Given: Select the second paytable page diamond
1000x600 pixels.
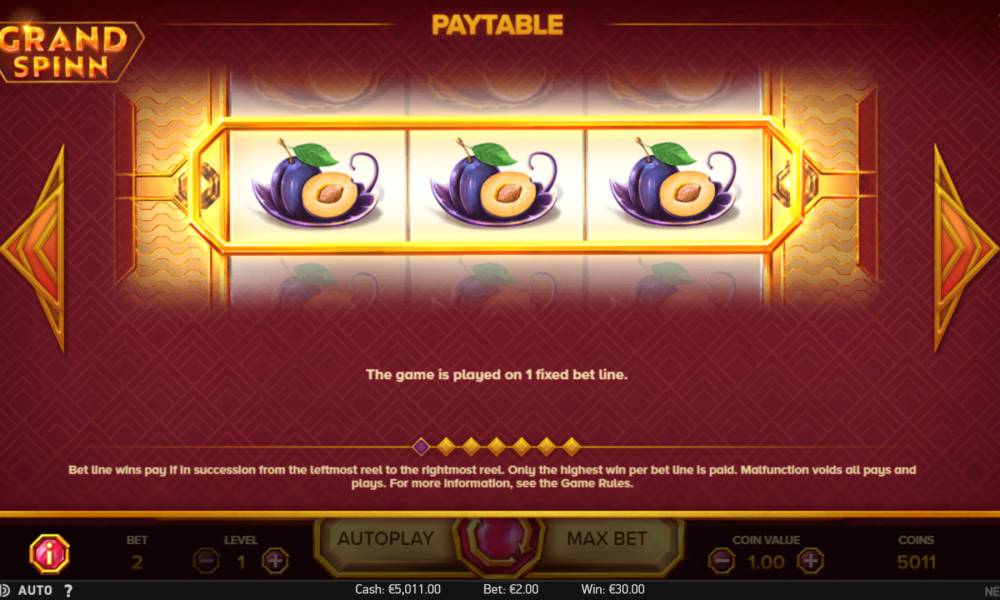Looking at the screenshot, I should click(x=446, y=447).
